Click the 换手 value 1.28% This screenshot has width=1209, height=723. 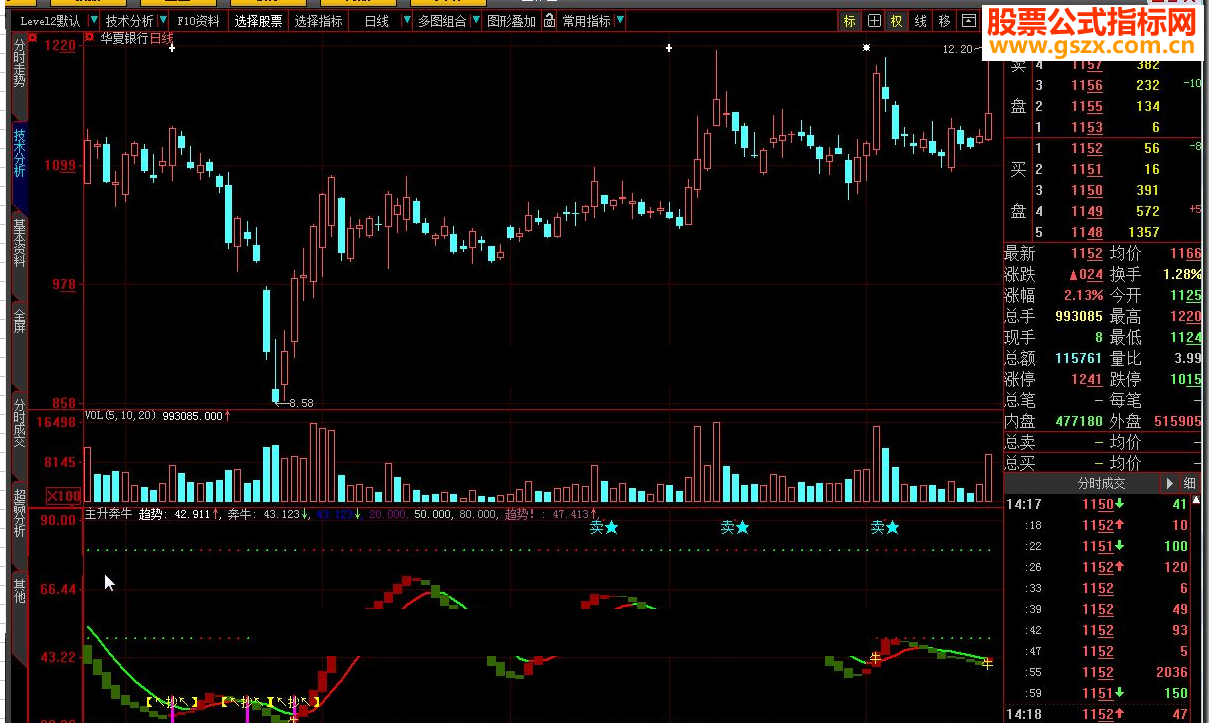tap(1182, 275)
